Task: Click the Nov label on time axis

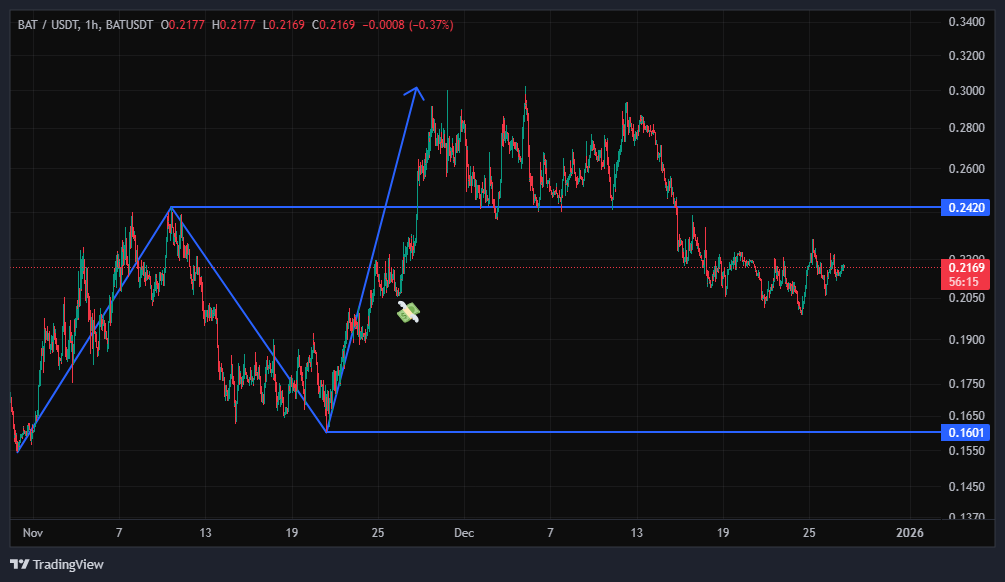Action: point(33,532)
